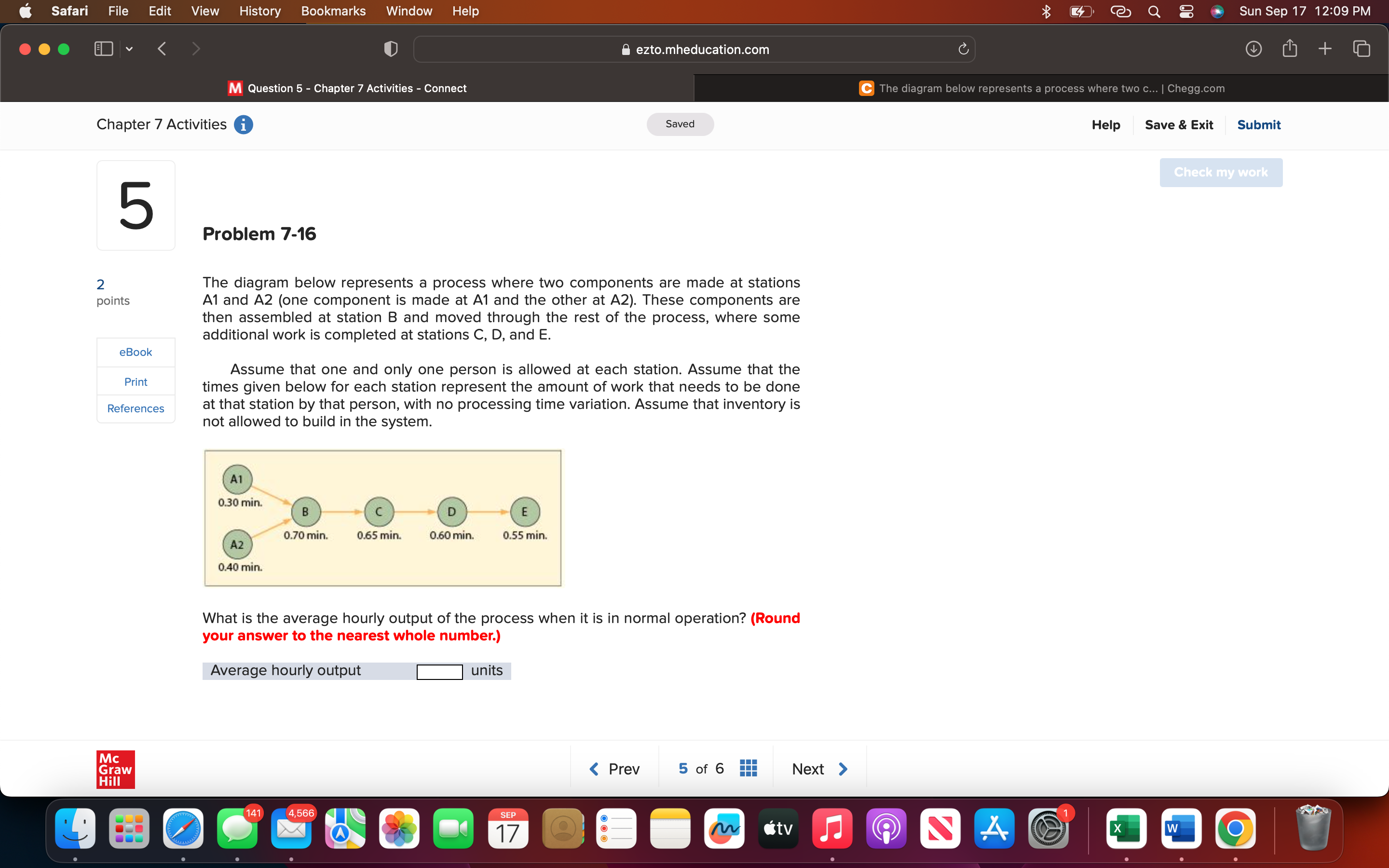Click the Share icon in the toolbar
Viewport: 1389px width, 868px height.
pos(1290,48)
